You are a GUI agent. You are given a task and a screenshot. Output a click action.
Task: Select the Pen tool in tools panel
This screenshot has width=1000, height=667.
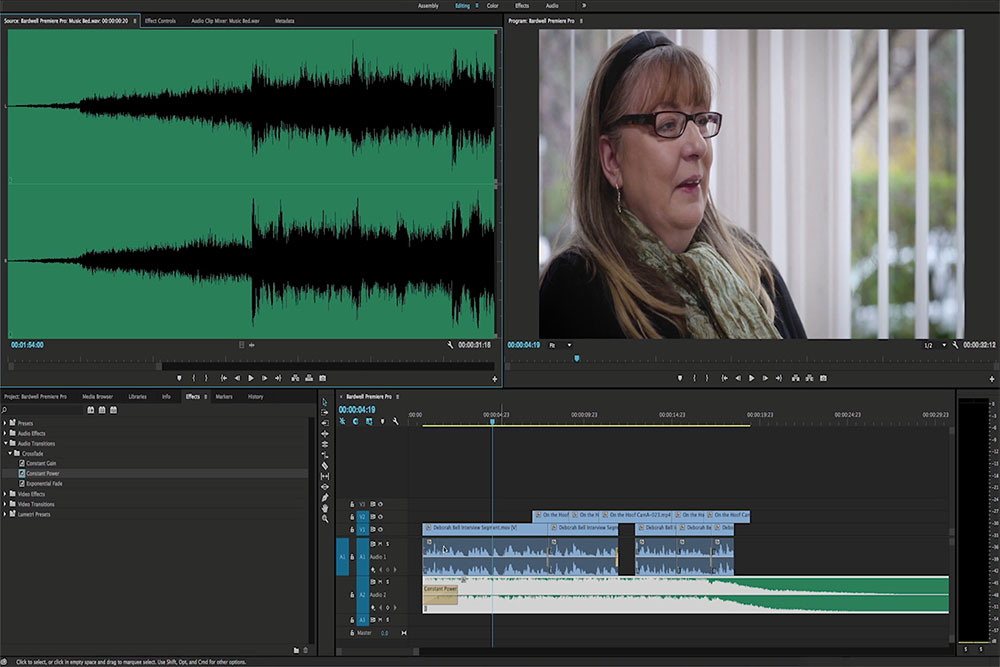[325, 497]
